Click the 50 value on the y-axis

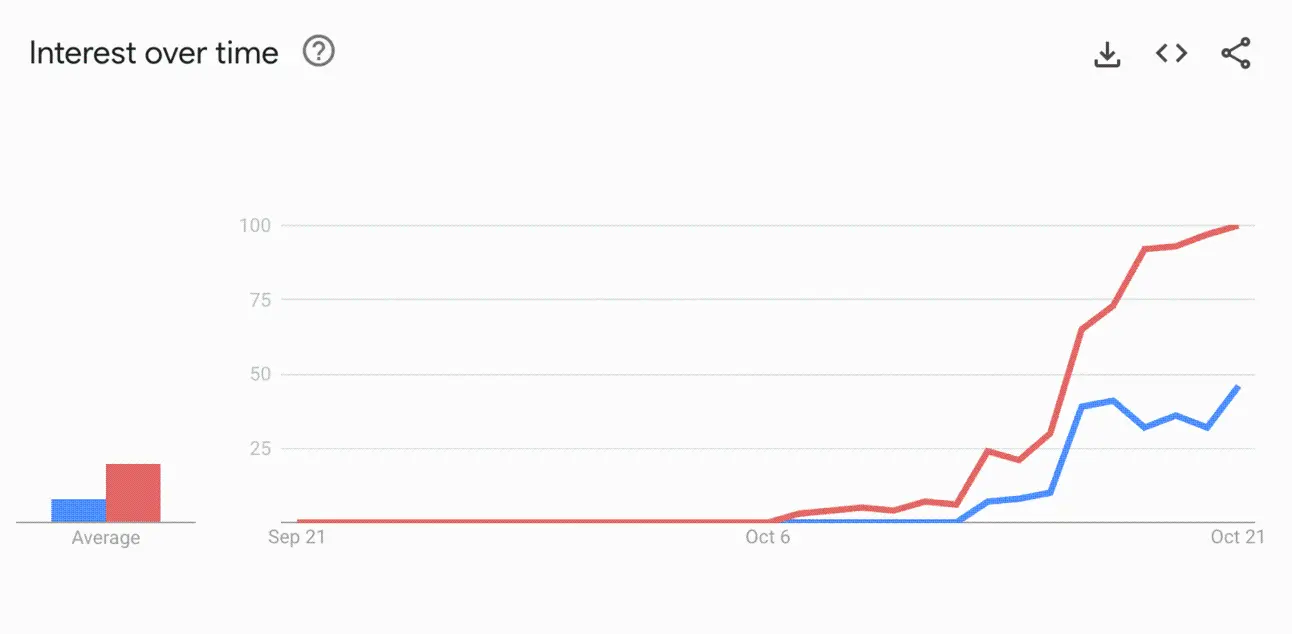[259, 374]
